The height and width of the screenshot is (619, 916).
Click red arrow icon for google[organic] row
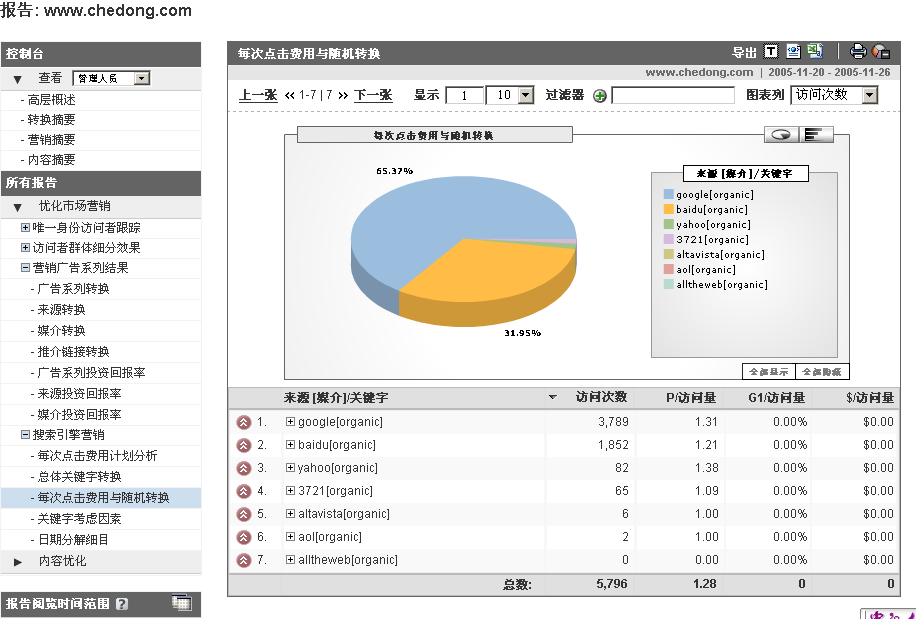(x=244, y=422)
